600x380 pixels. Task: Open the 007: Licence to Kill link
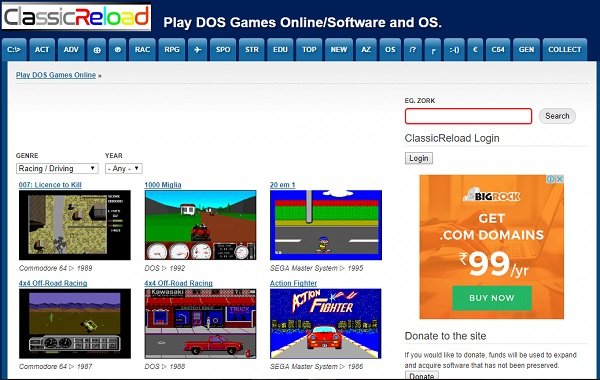(50, 185)
